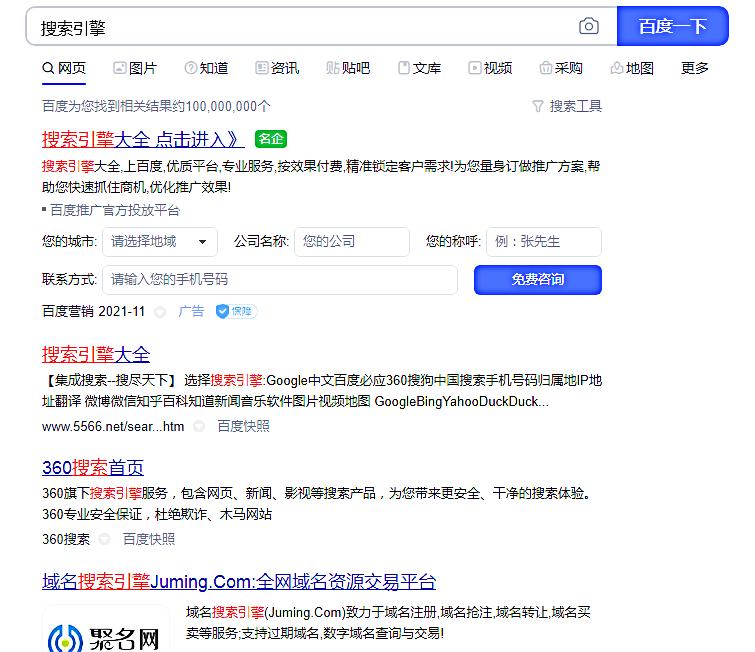Click the round icon beside 百度营销 2021-11

point(160,312)
